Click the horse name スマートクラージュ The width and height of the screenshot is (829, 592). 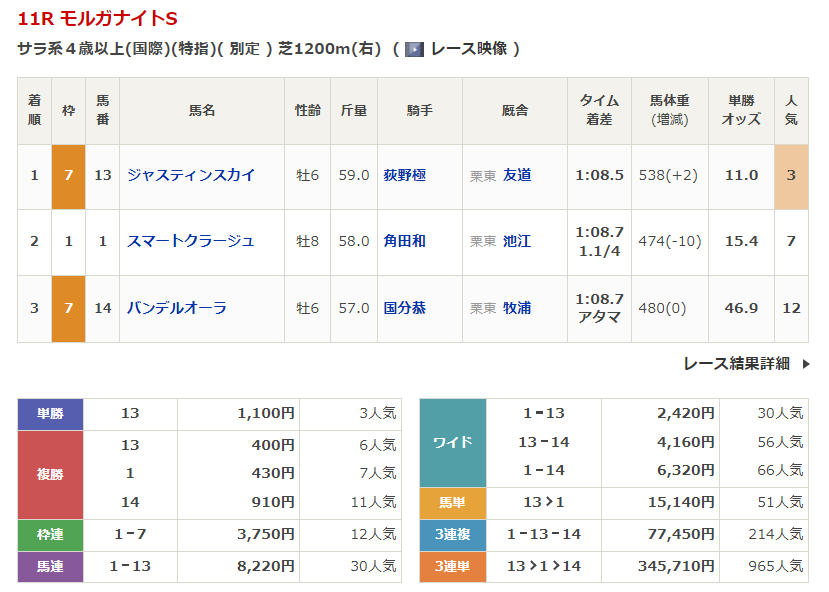point(191,241)
